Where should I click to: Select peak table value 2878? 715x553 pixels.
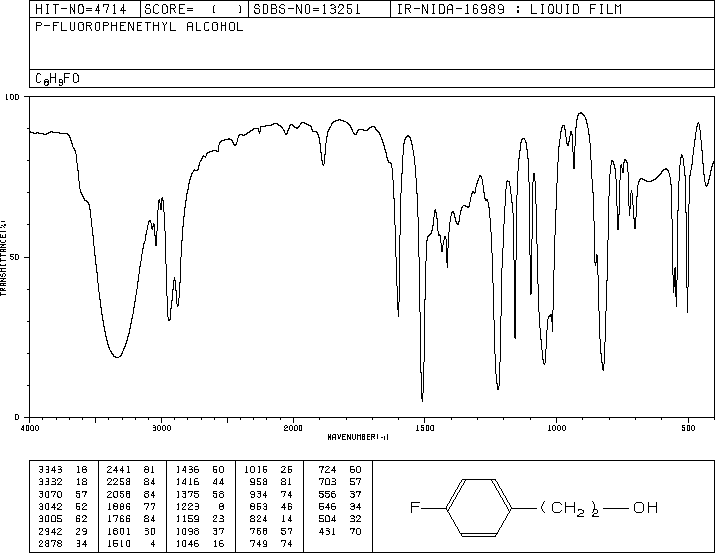[x=50, y=544]
